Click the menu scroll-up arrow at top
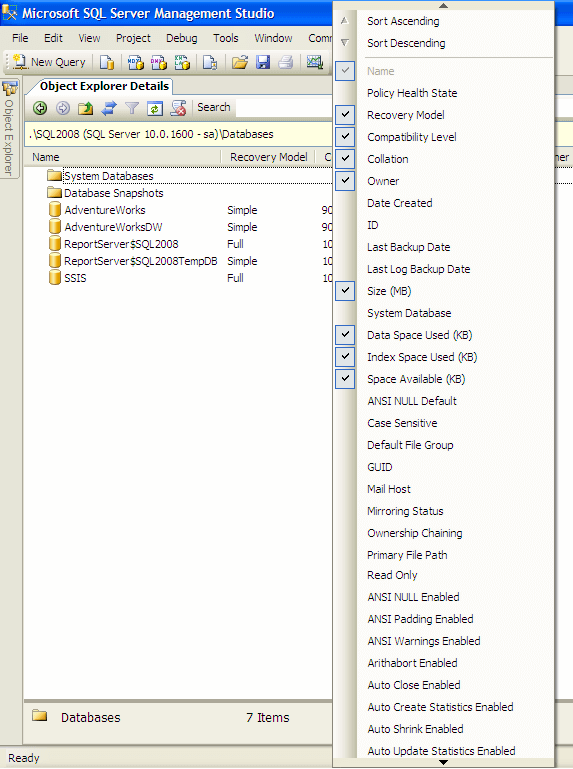Image resolution: width=573 pixels, height=769 pixels. [443, 5]
